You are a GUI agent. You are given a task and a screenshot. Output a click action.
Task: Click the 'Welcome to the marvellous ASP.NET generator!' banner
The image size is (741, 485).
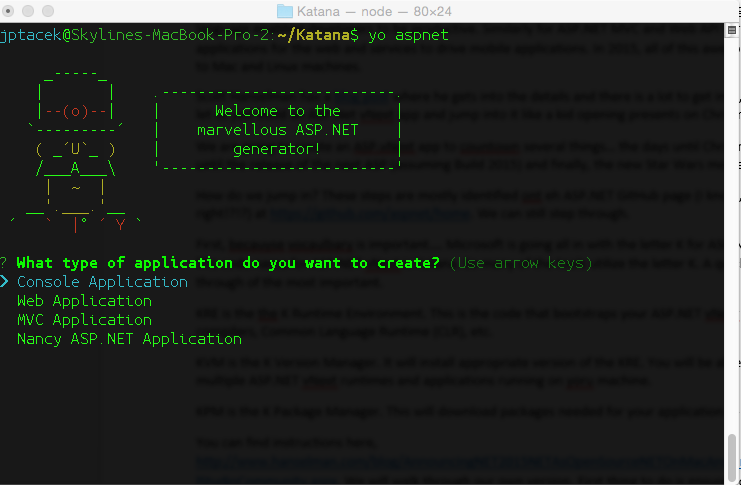pyautogui.click(x=277, y=130)
